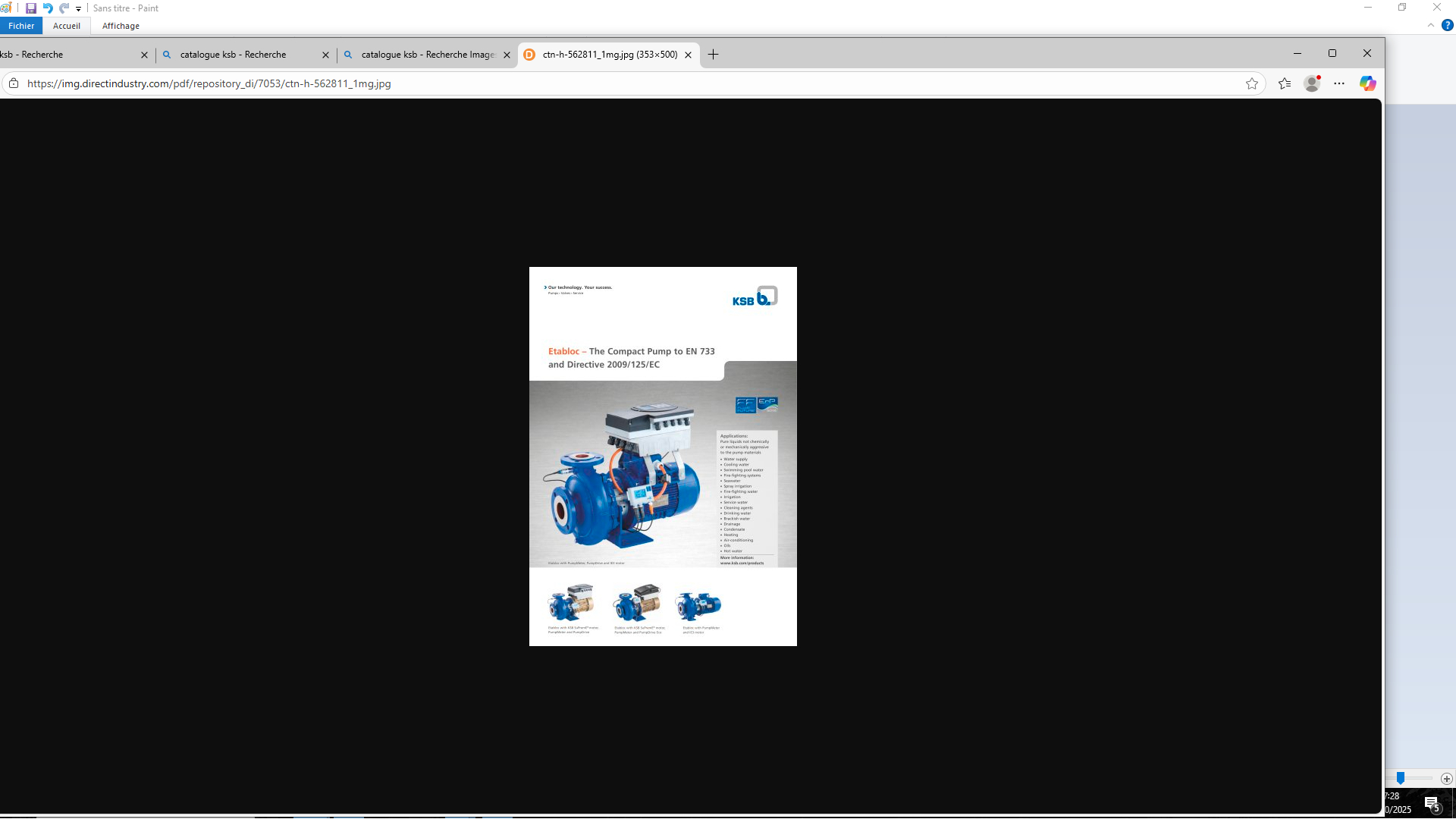The image size is (1456, 819).
Task: Open the Favorites list icon
Action: coord(1284,83)
